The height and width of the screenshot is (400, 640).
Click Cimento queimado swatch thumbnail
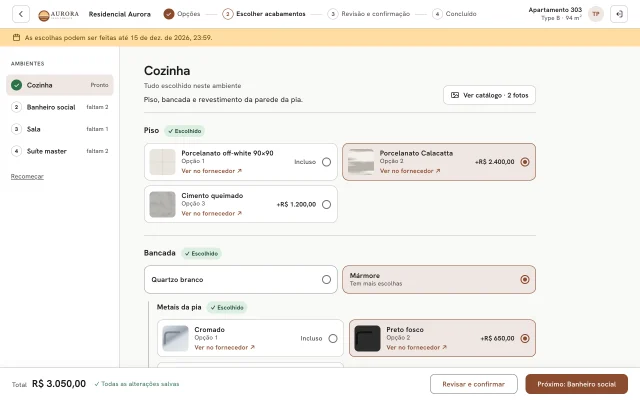(162, 204)
